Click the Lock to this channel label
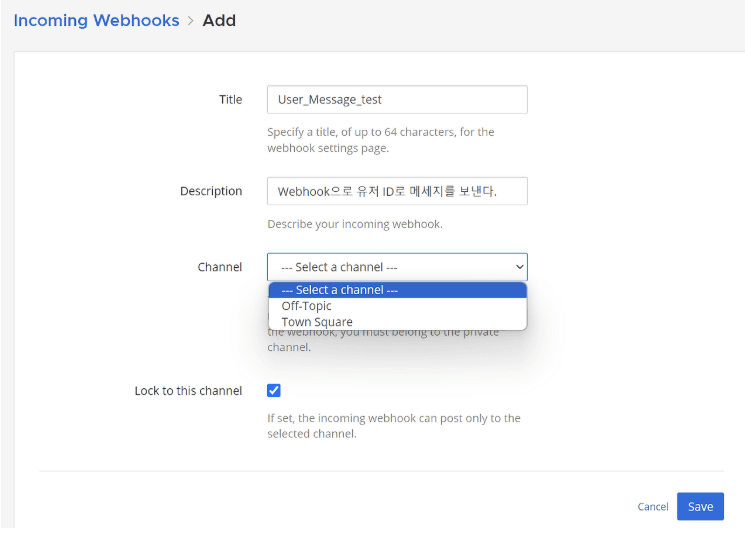This screenshot has width=745, height=535. point(188,391)
